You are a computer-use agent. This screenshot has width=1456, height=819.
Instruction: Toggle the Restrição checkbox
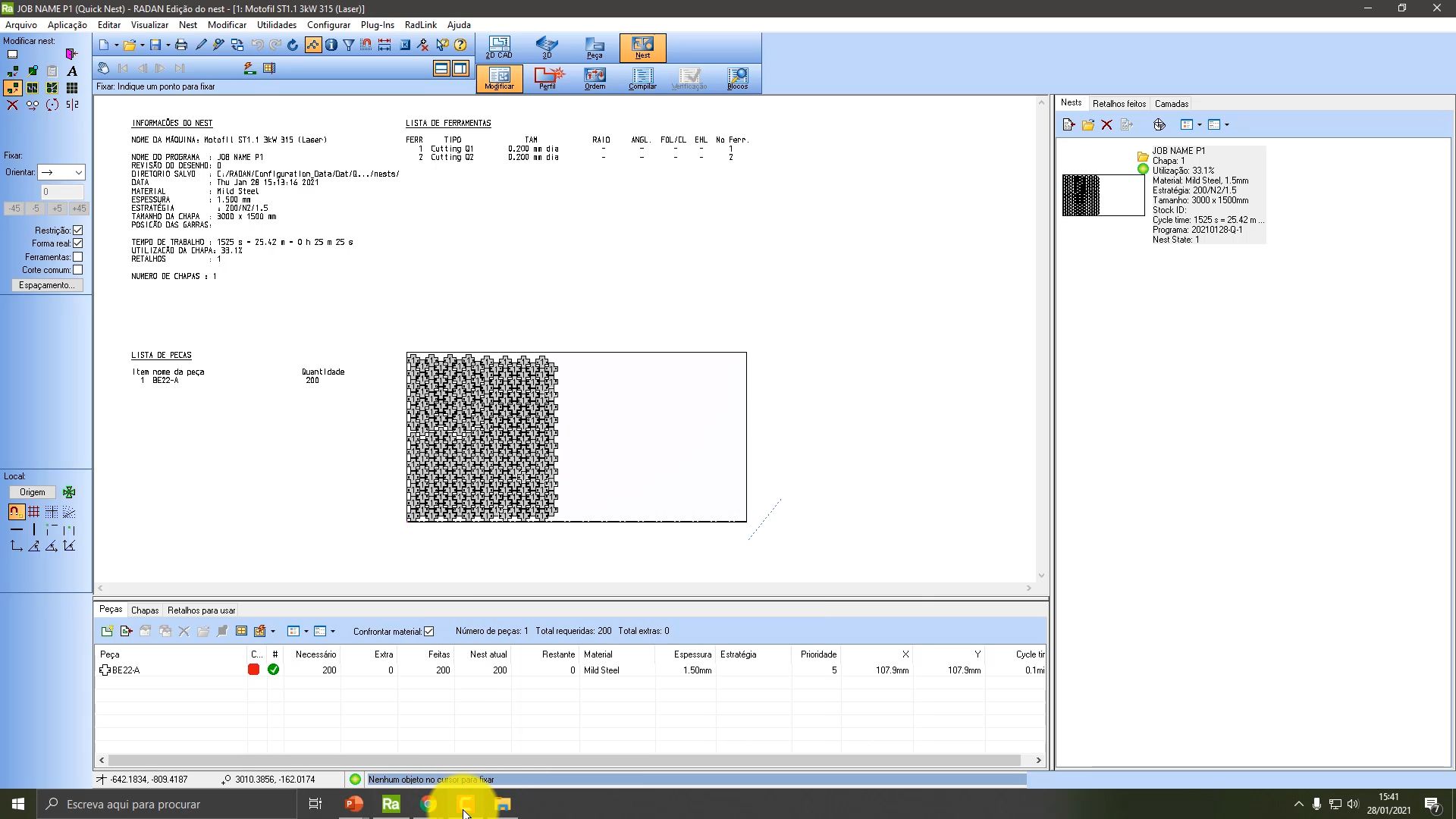[78, 230]
